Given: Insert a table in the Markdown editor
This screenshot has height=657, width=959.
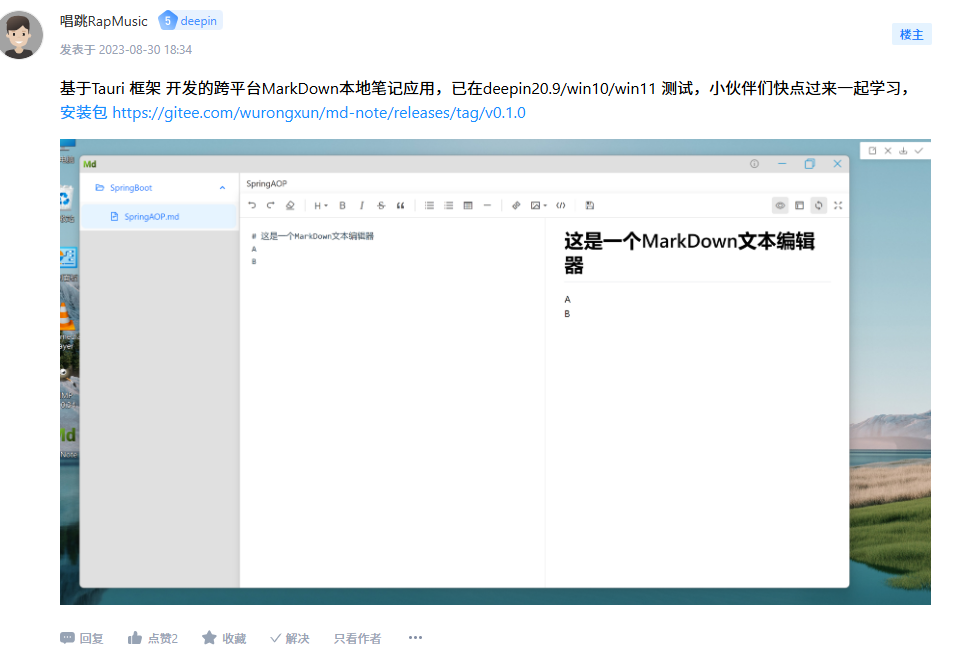Looking at the screenshot, I should point(468,206).
